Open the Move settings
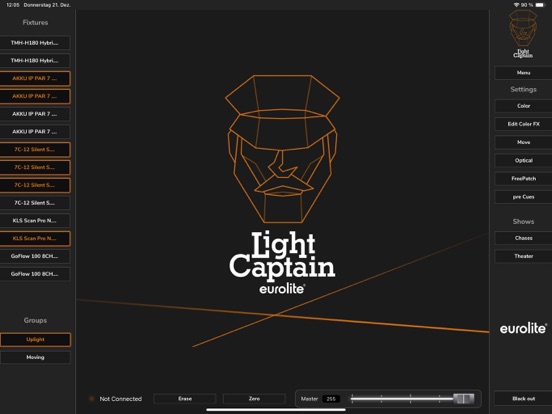 (523, 142)
